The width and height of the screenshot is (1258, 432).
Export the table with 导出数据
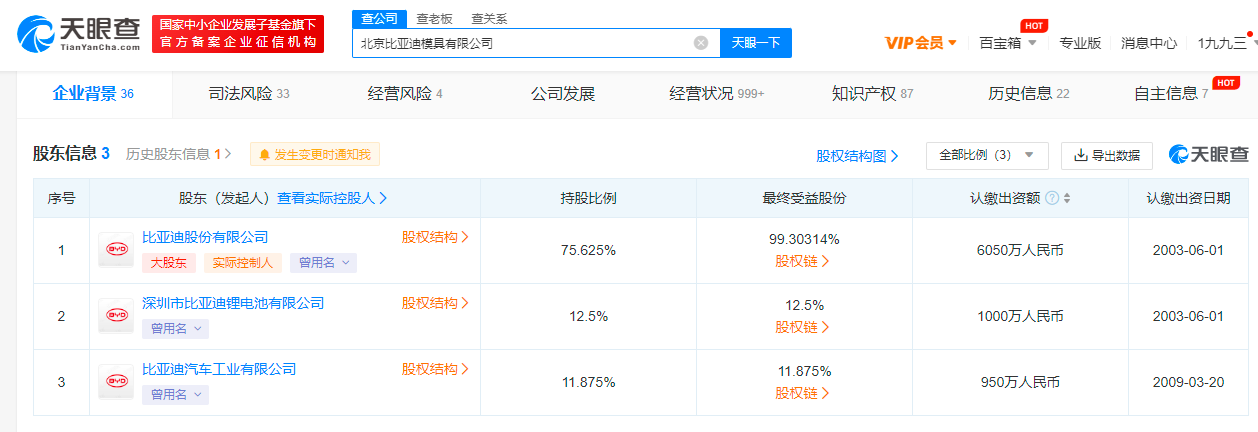[x=1107, y=155]
